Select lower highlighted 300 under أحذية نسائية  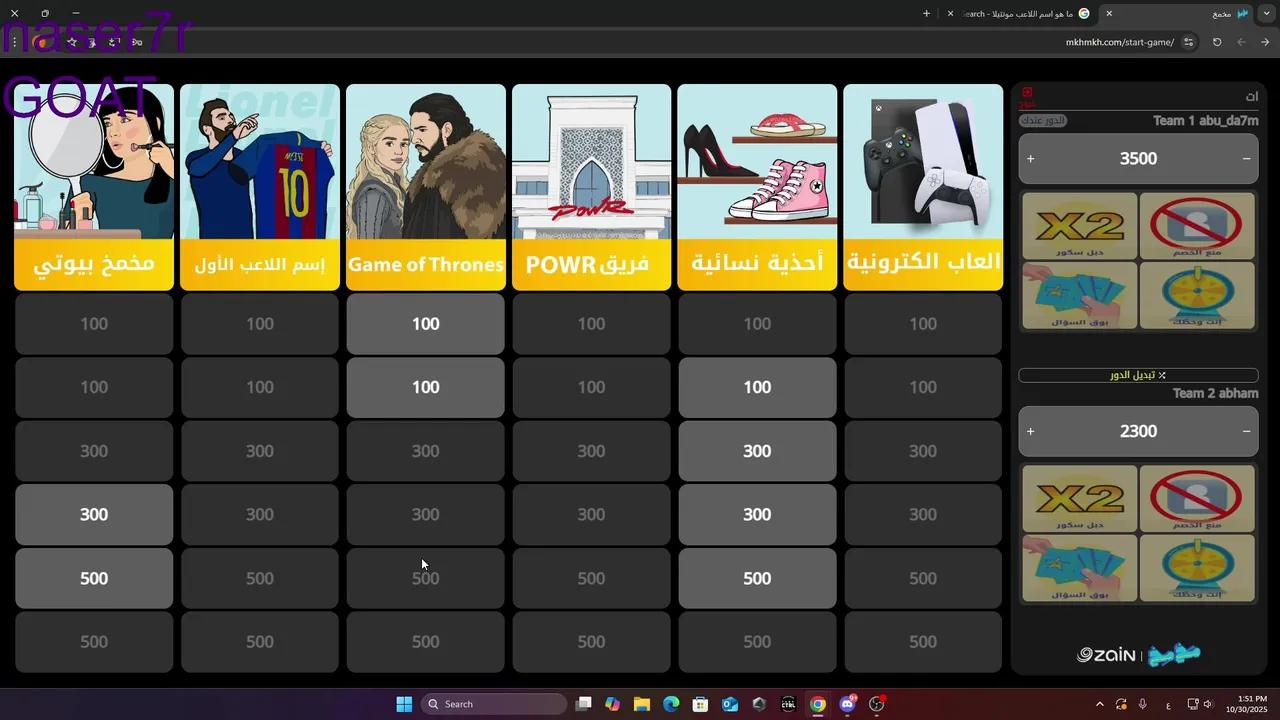(x=757, y=514)
